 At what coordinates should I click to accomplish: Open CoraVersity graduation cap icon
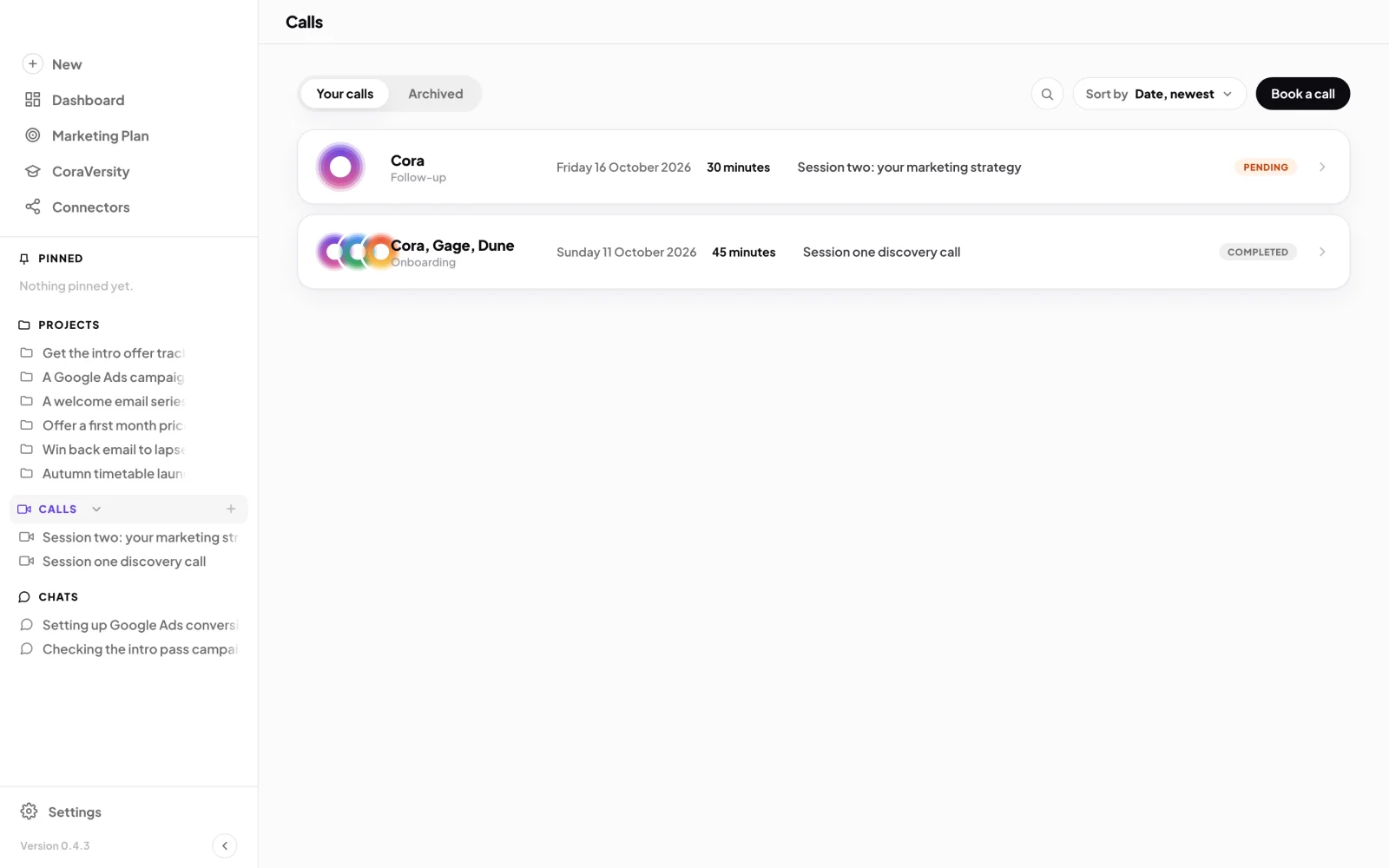tap(33, 171)
